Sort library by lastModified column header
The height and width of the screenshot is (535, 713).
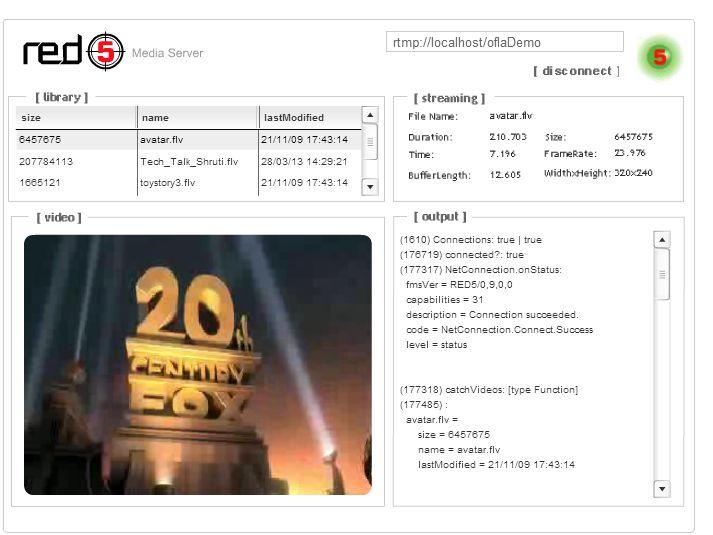click(310, 118)
